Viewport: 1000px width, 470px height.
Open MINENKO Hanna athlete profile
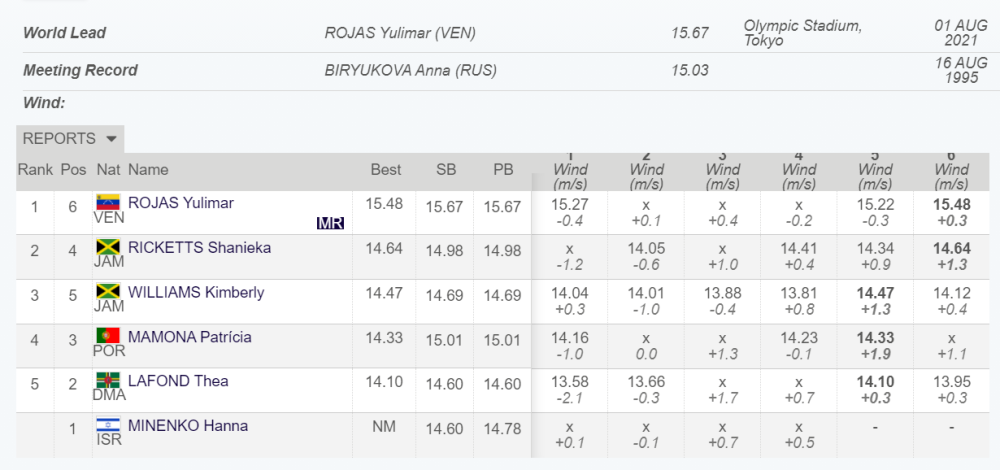(188, 426)
